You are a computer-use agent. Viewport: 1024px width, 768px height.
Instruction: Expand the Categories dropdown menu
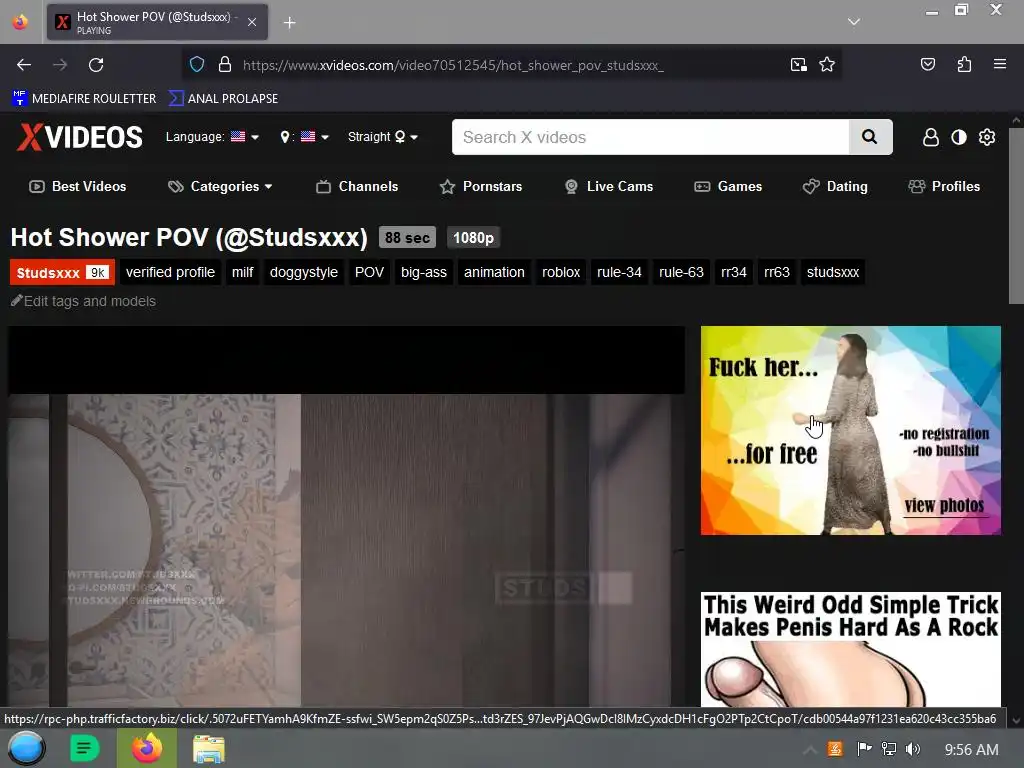point(220,187)
